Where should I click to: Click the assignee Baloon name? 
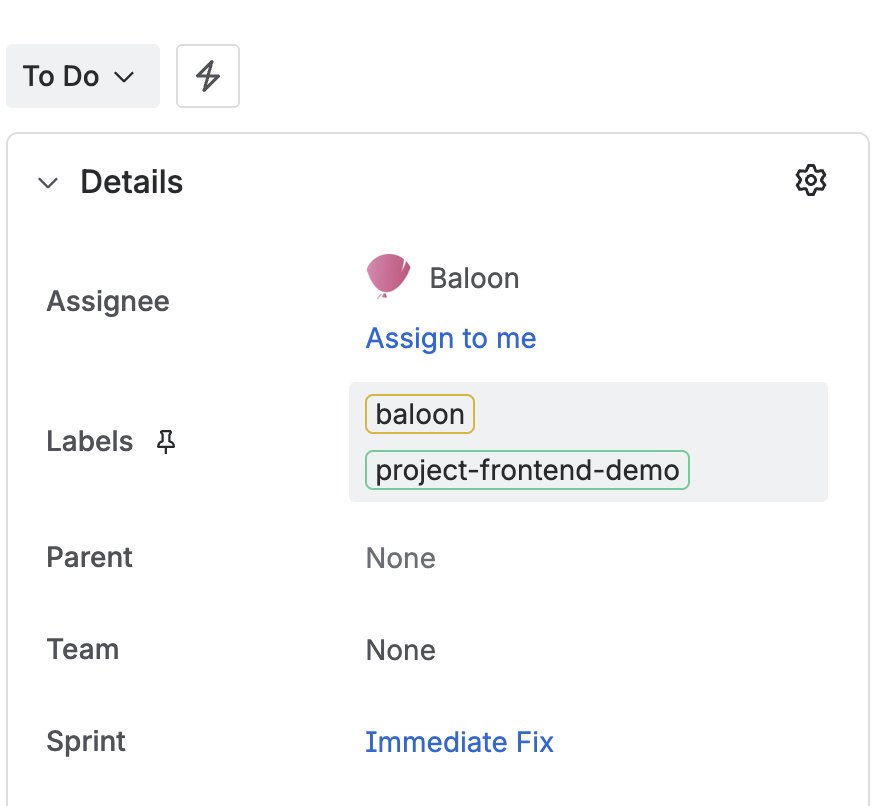coord(474,278)
